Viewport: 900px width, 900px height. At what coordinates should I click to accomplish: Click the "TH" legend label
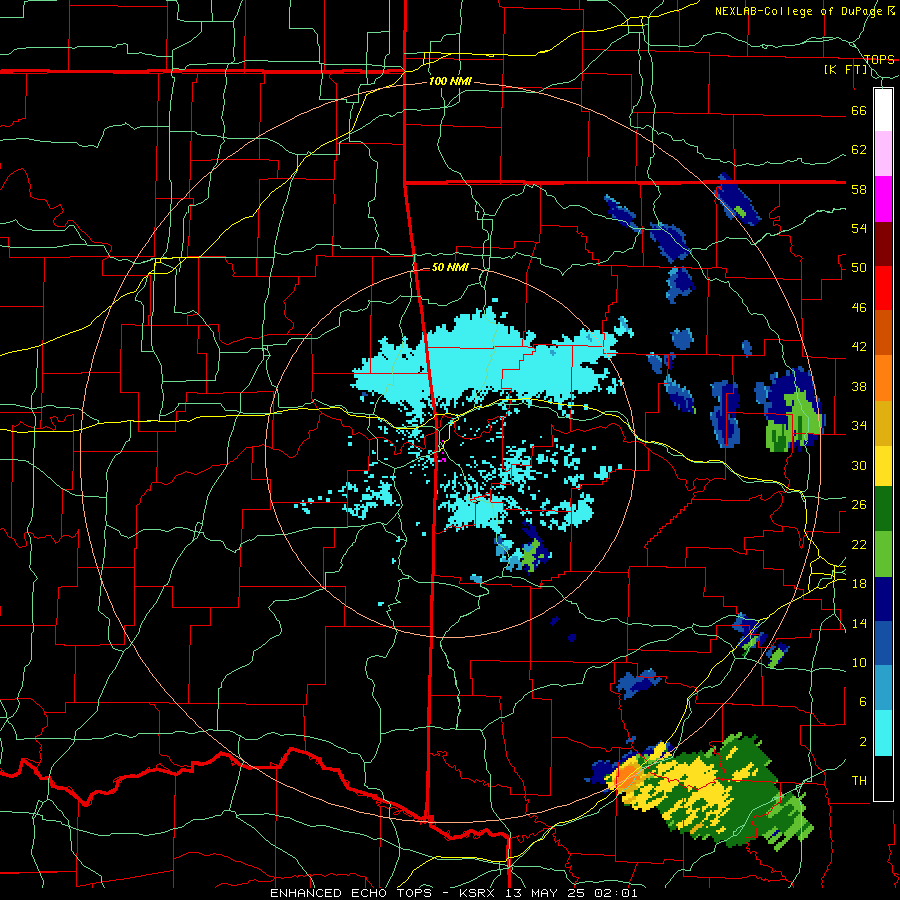pos(859,780)
